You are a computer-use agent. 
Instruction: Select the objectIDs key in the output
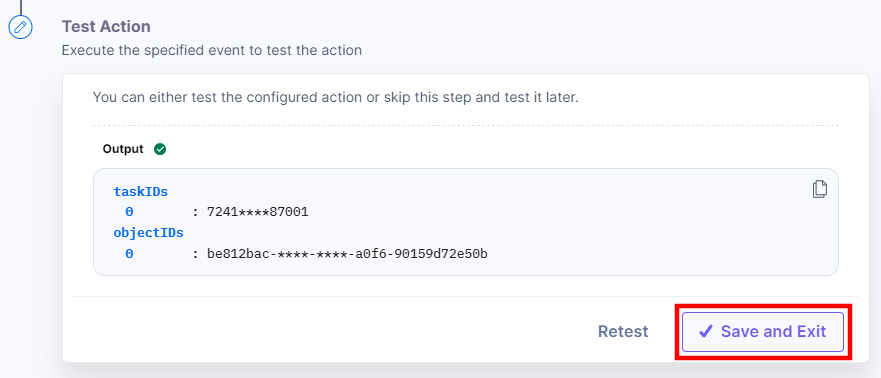point(148,233)
